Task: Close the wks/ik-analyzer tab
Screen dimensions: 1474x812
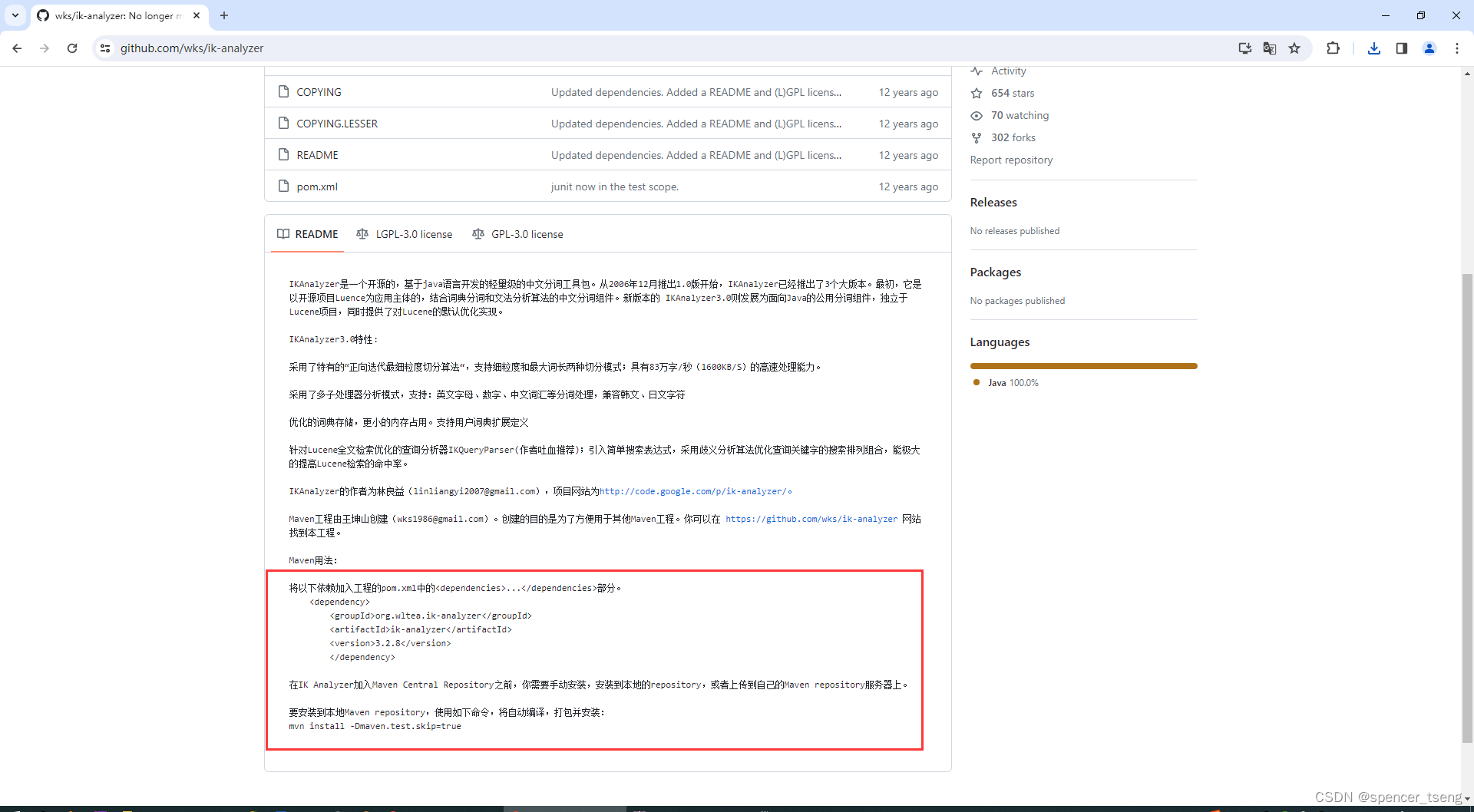Action: [x=197, y=15]
